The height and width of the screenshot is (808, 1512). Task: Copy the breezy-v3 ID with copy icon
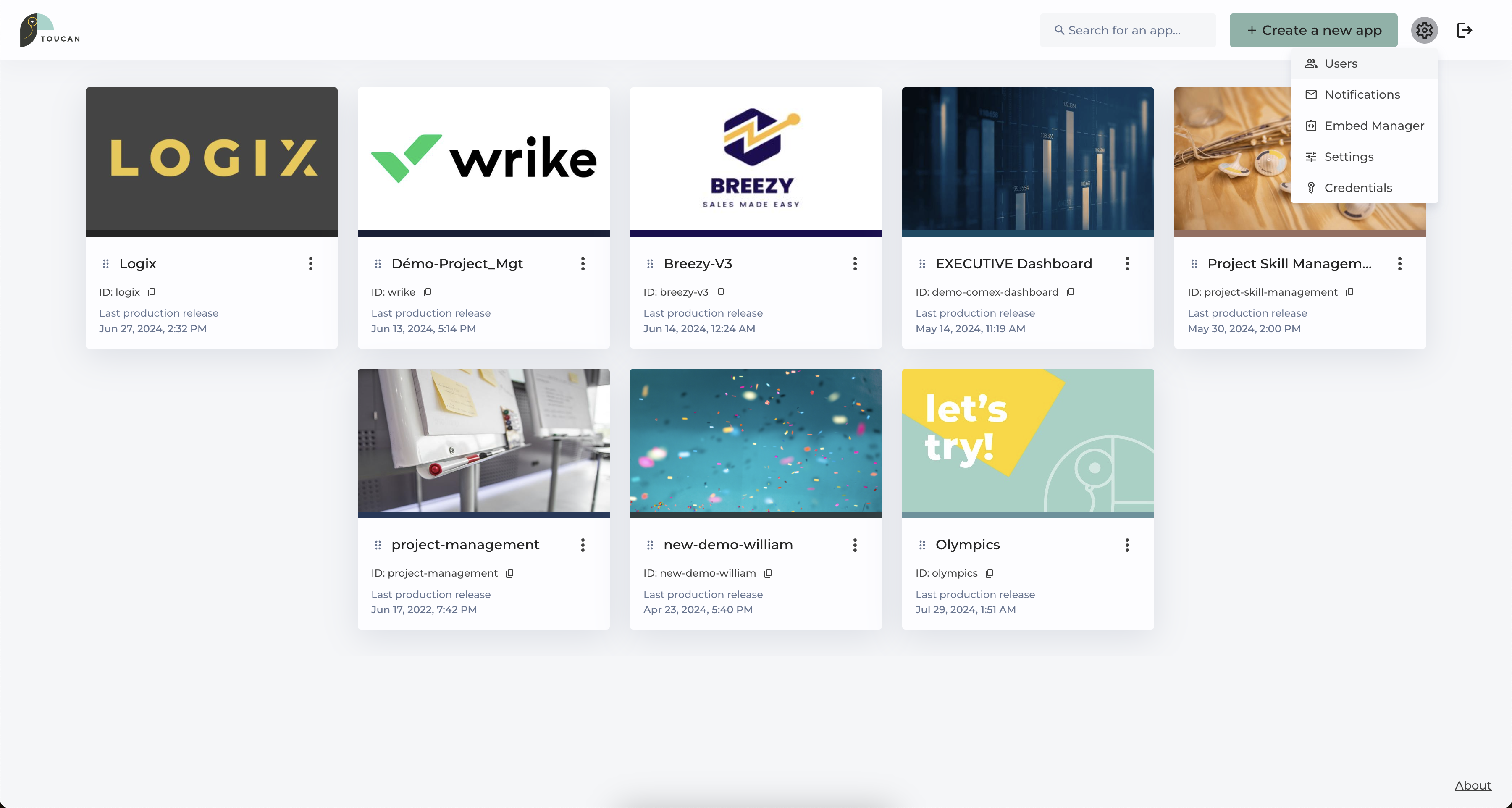click(720, 292)
